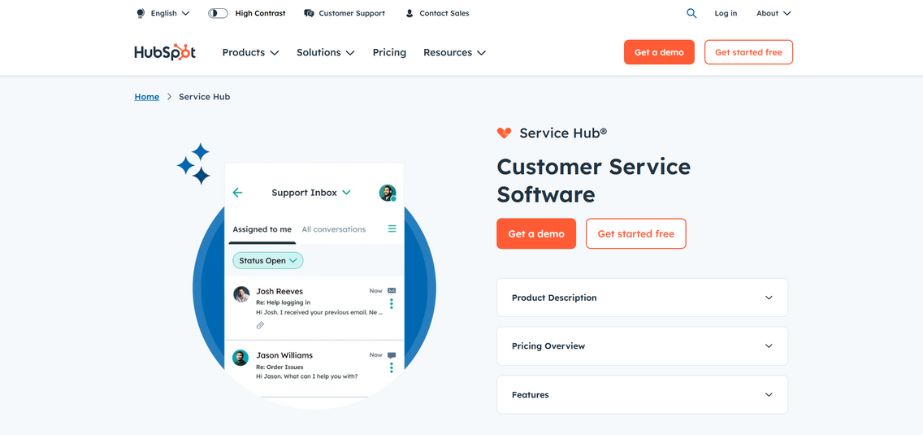
Task: Expand the Features section
Action: point(642,395)
